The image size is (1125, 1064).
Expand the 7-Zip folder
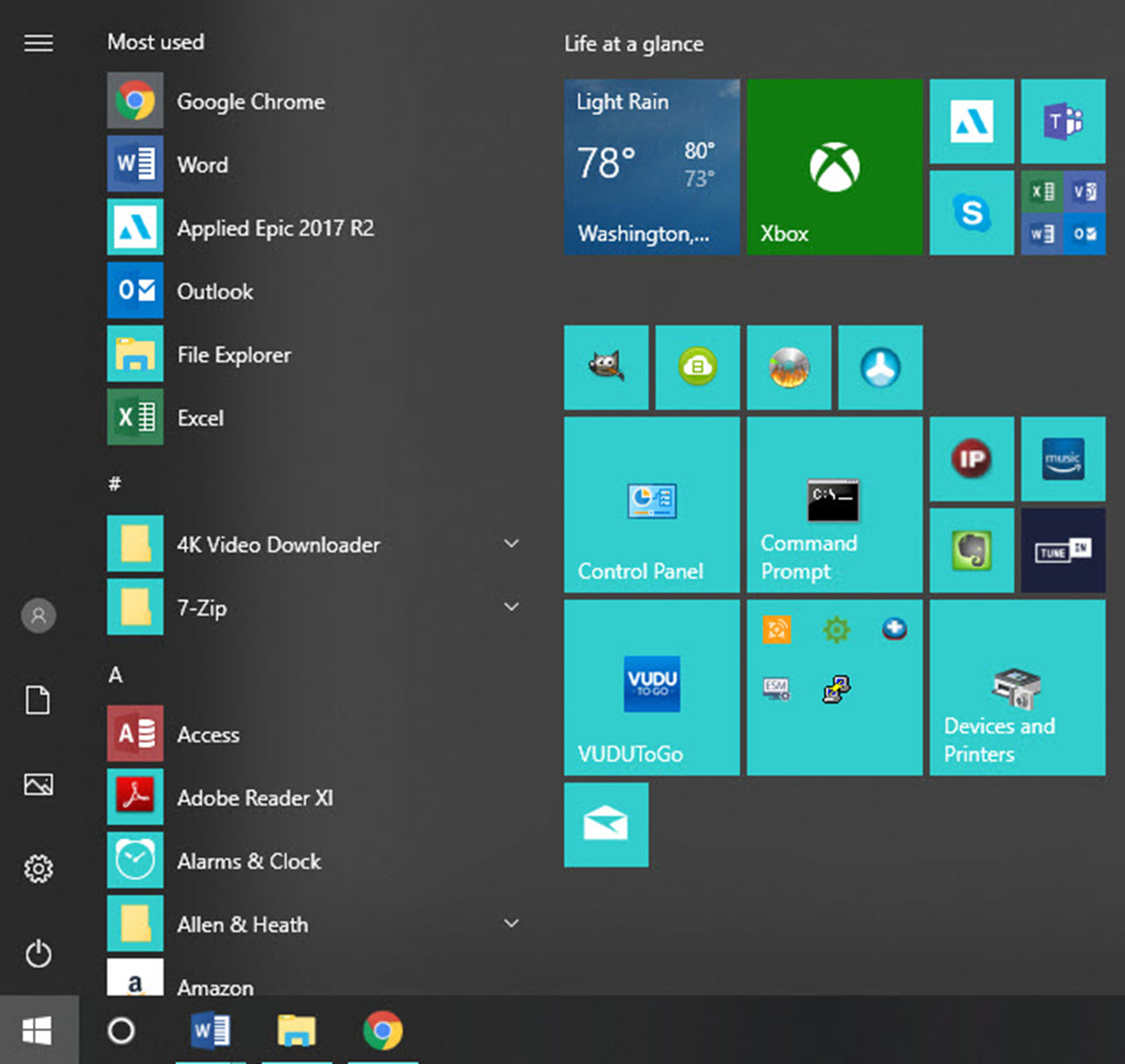[x=511, y=607]
